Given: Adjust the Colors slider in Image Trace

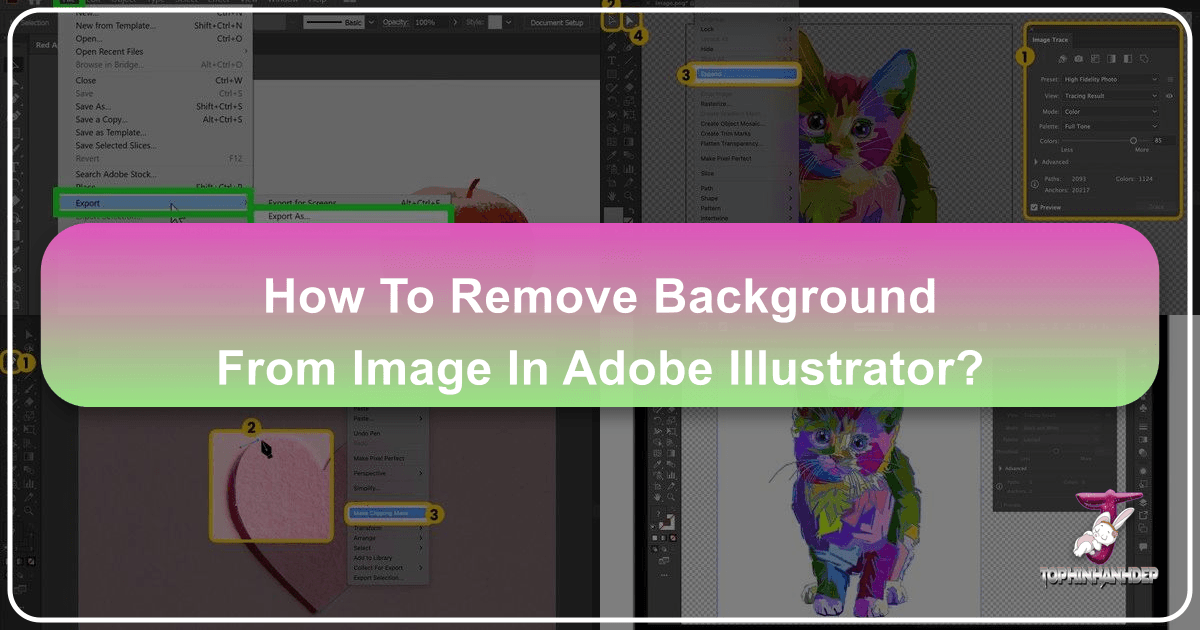Looking at the screenshot, I should click(1133, 140).
